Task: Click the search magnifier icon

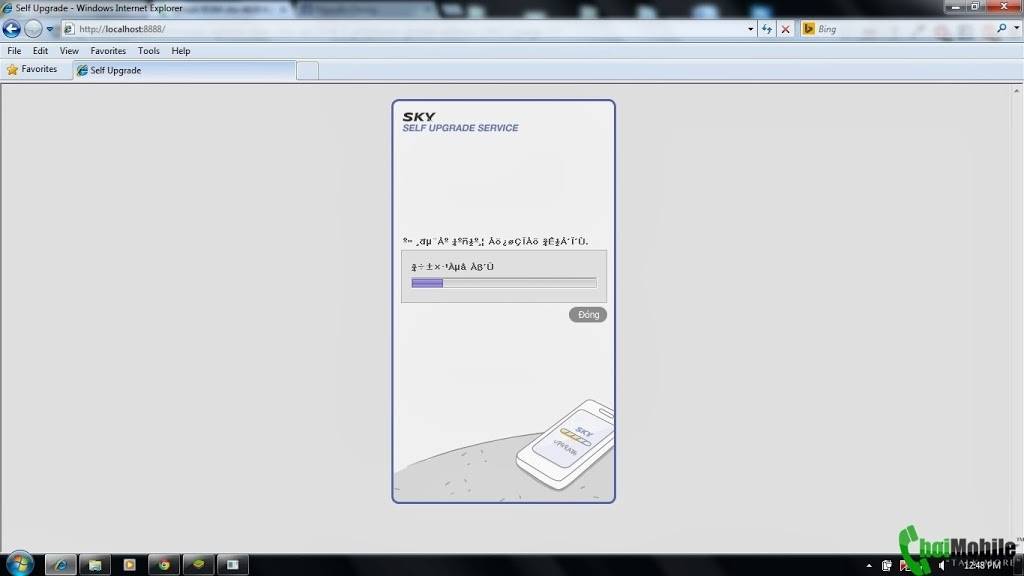Action: point(1002,28)
